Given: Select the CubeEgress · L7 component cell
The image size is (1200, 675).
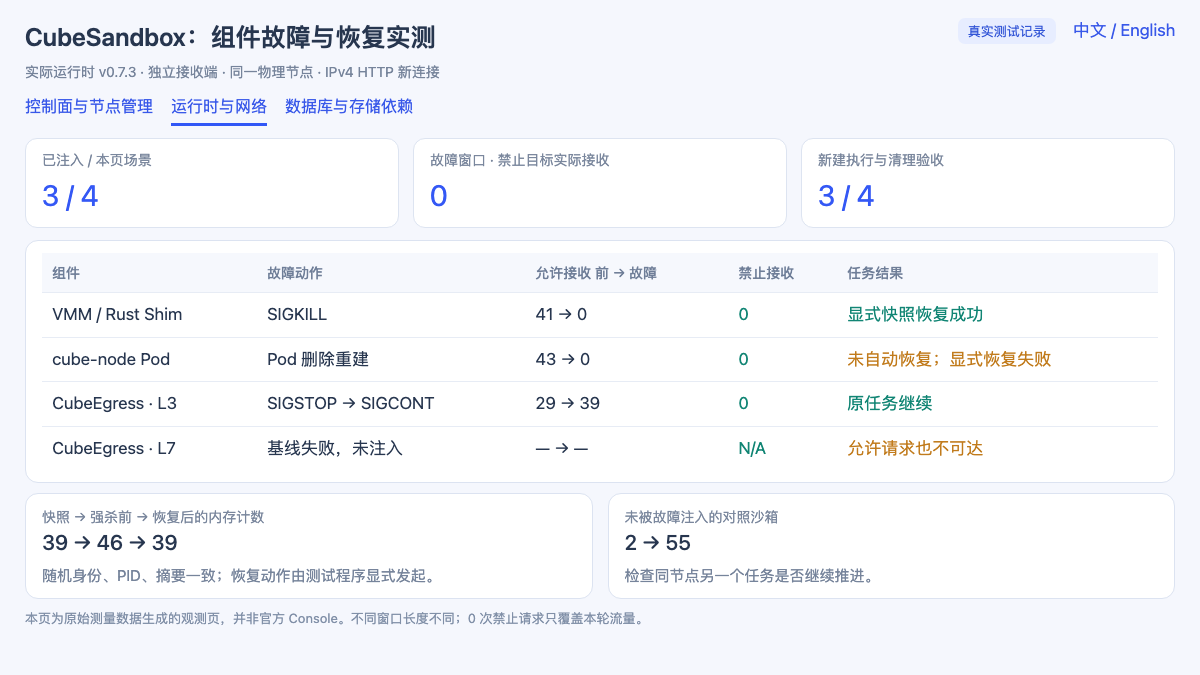Looking at the screenshot, I should [x=114, y=448].
